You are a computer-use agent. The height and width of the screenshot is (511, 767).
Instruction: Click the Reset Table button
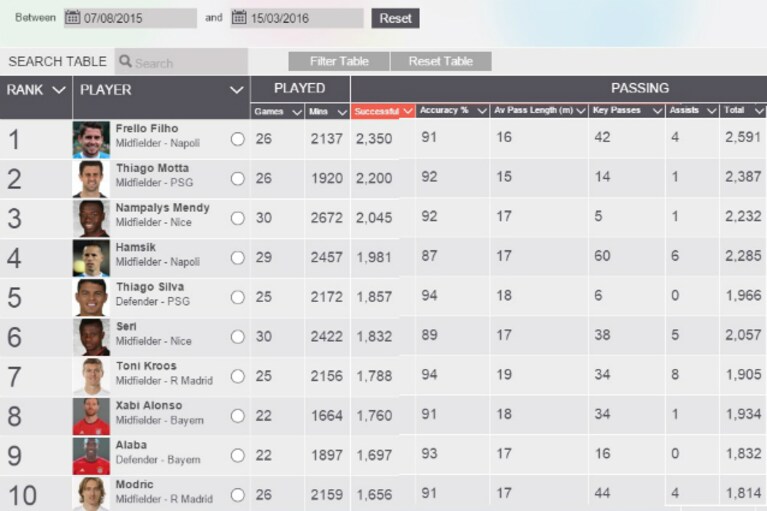441,62
